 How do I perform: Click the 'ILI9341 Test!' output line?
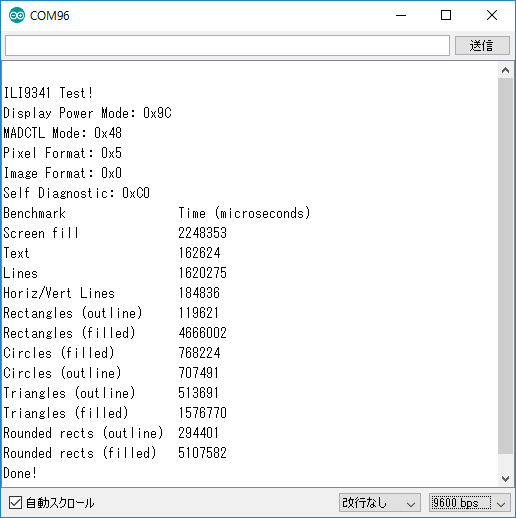(x=48, y=93)
